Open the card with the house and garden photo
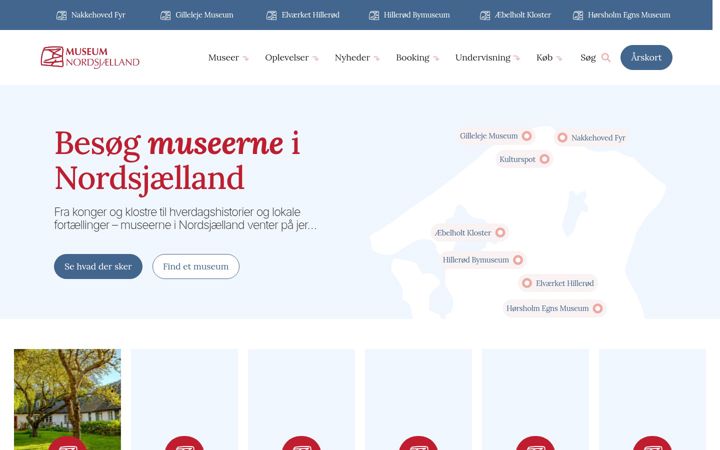 68,399
